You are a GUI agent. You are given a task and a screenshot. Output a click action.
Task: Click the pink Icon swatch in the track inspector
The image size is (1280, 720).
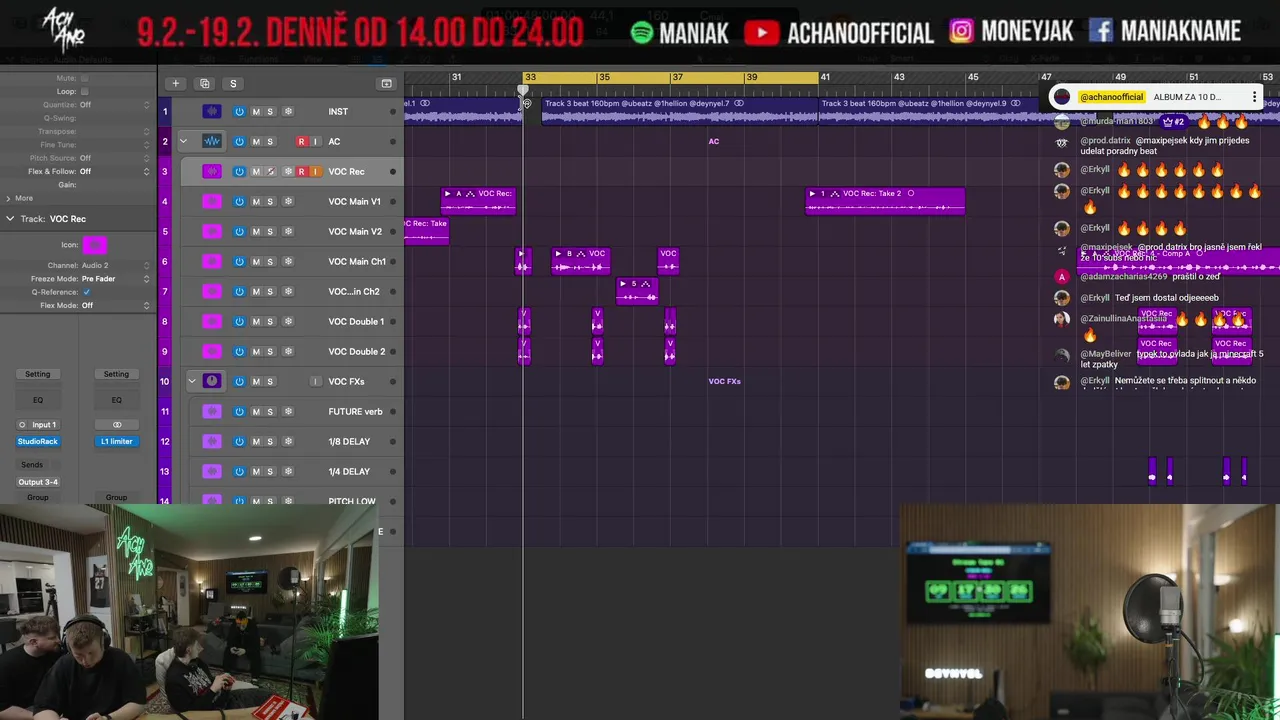coord(94,245)
